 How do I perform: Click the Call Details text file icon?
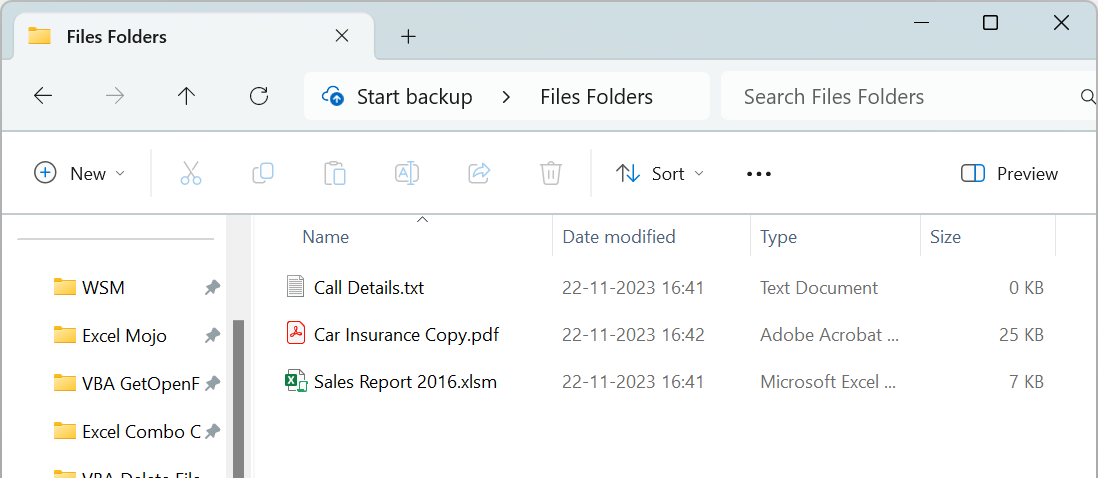296,287
